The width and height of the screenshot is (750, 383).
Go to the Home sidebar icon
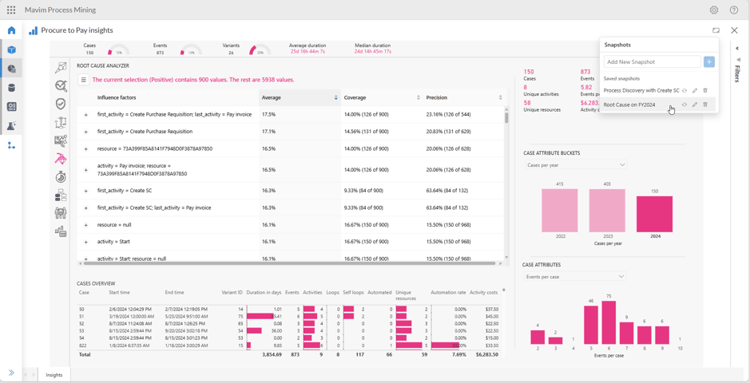click(11, 31)
